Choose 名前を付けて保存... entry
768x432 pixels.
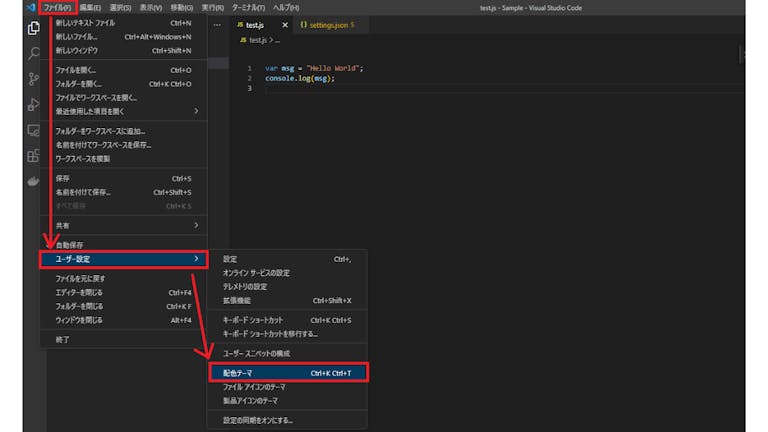pyautogui.click(x=123, y=192)
